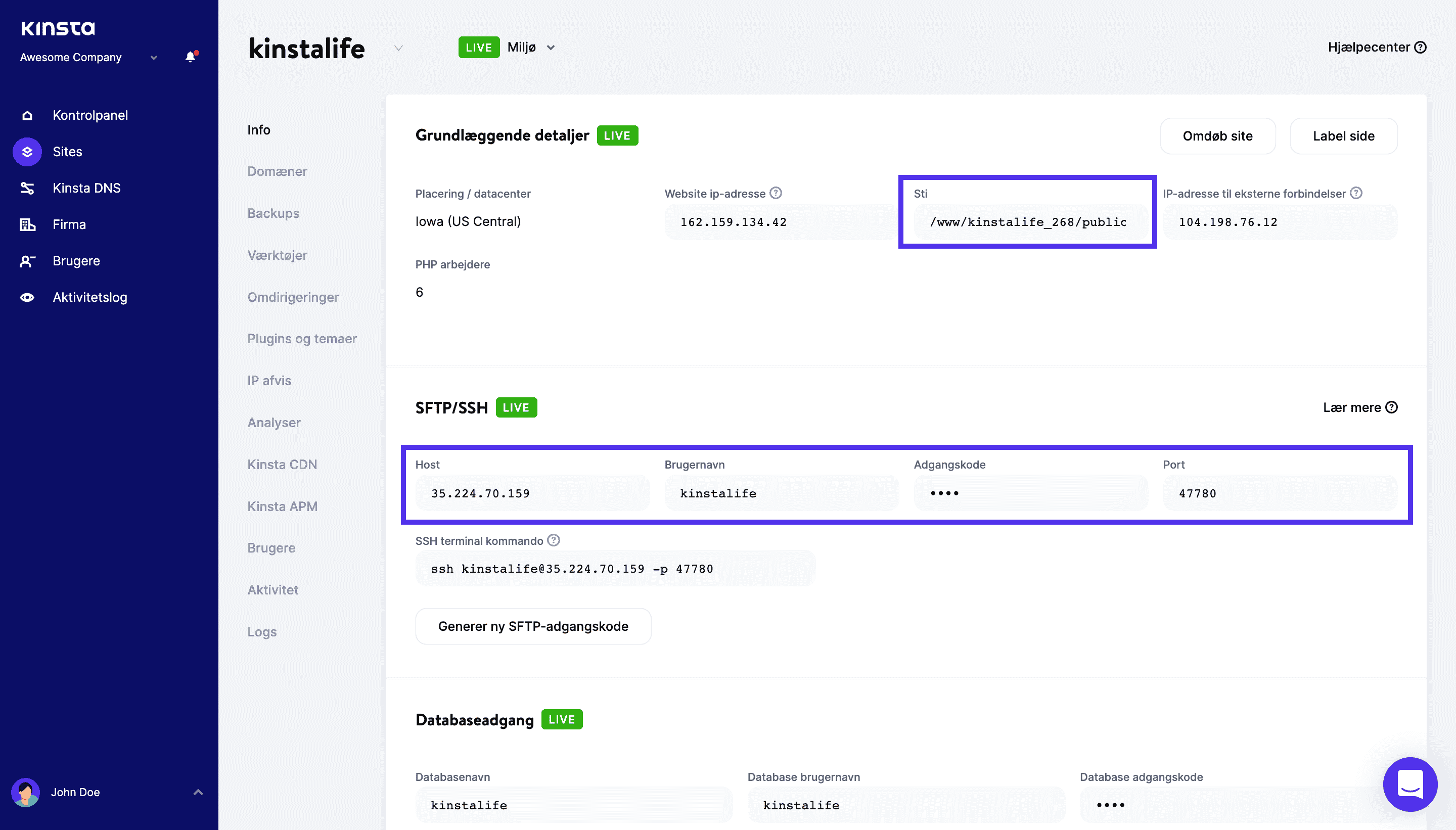Open the Sites section in the sidebar
This screenshot has height=830, width=1456.
click(67, 151)
